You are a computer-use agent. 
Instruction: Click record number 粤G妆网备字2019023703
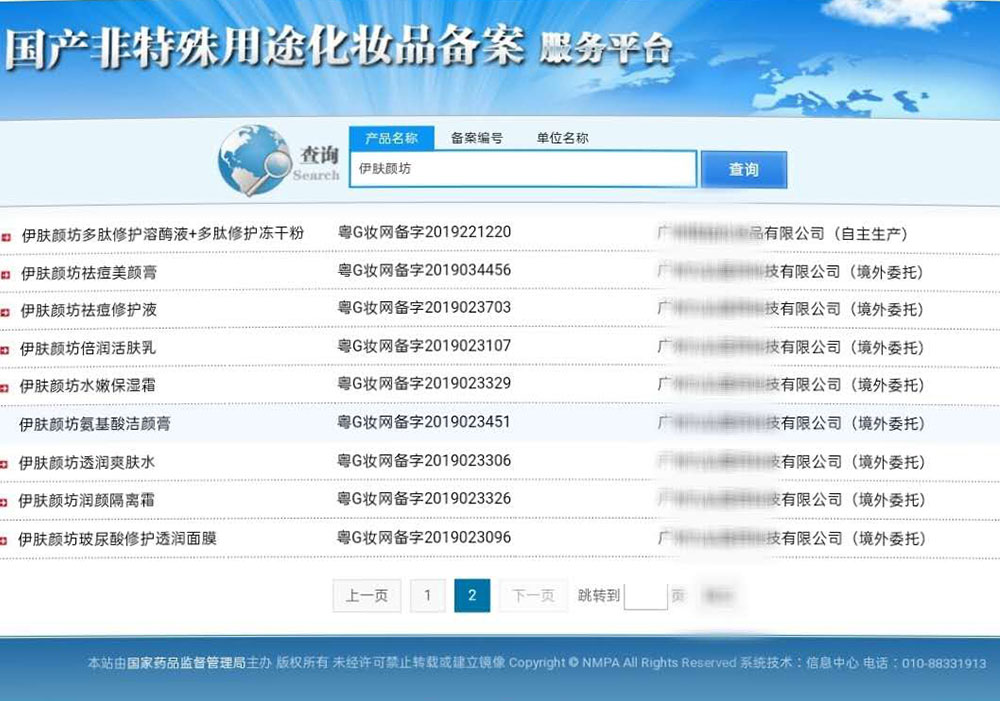coord(424,307)
